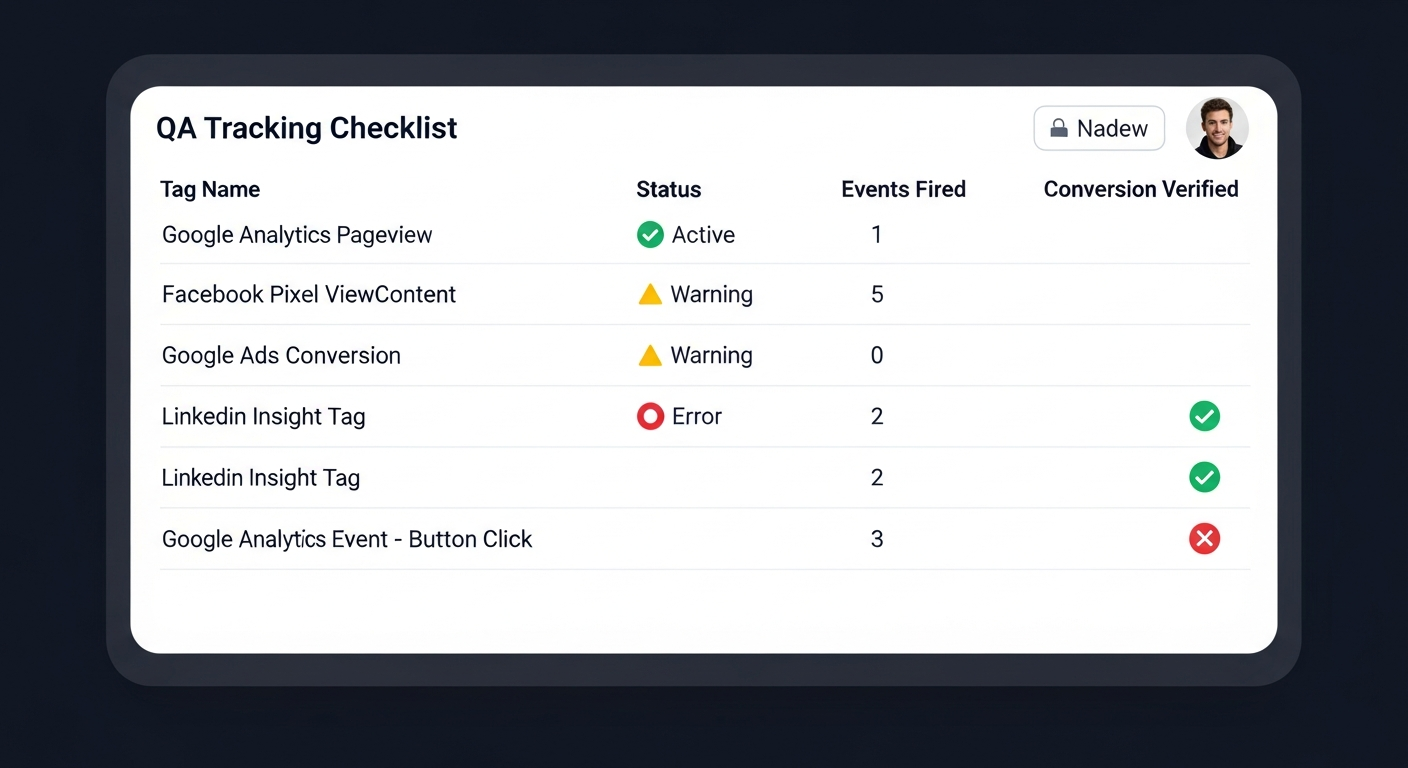Toggle conversion verification for Google Analytics Event row
The height and width of the screenshot is (768, 1408).
1204,539
